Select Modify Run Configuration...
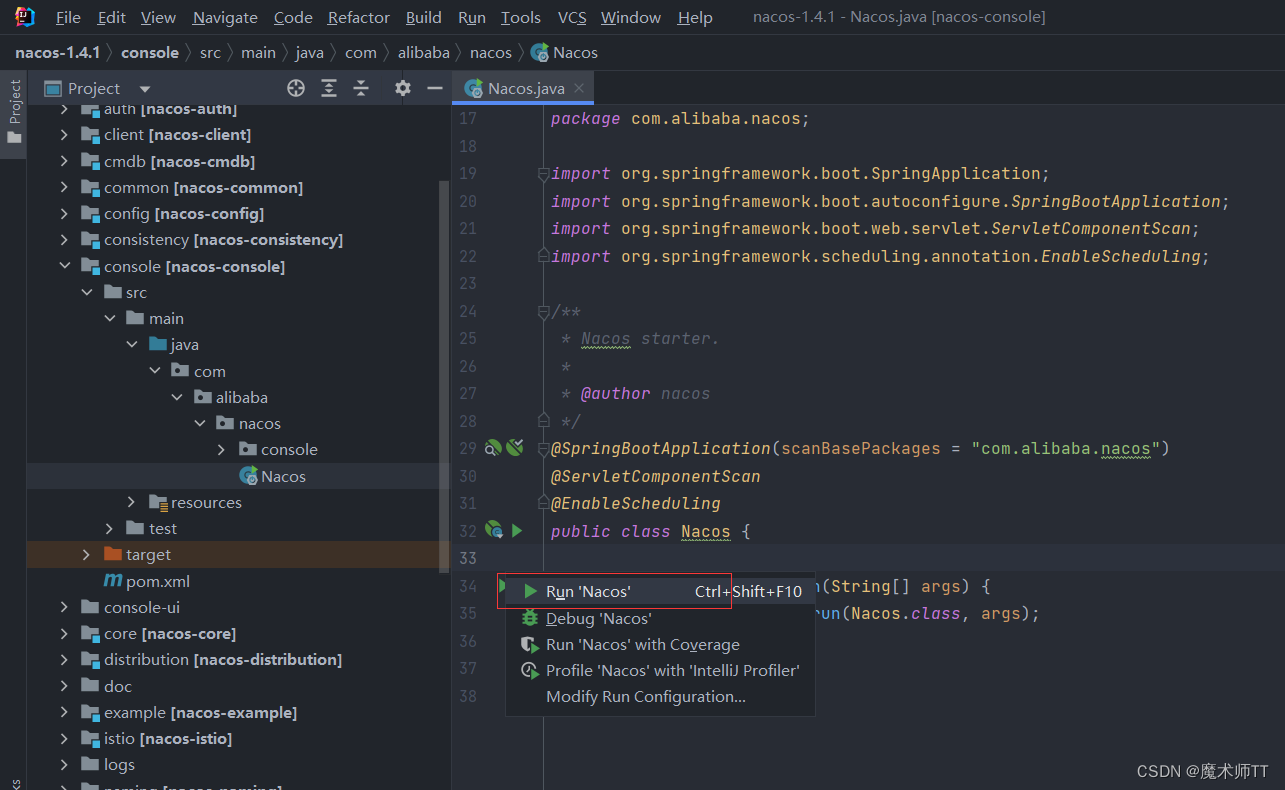The height and width of the screenshot is (790, 1285). click(x=659, y=696)
